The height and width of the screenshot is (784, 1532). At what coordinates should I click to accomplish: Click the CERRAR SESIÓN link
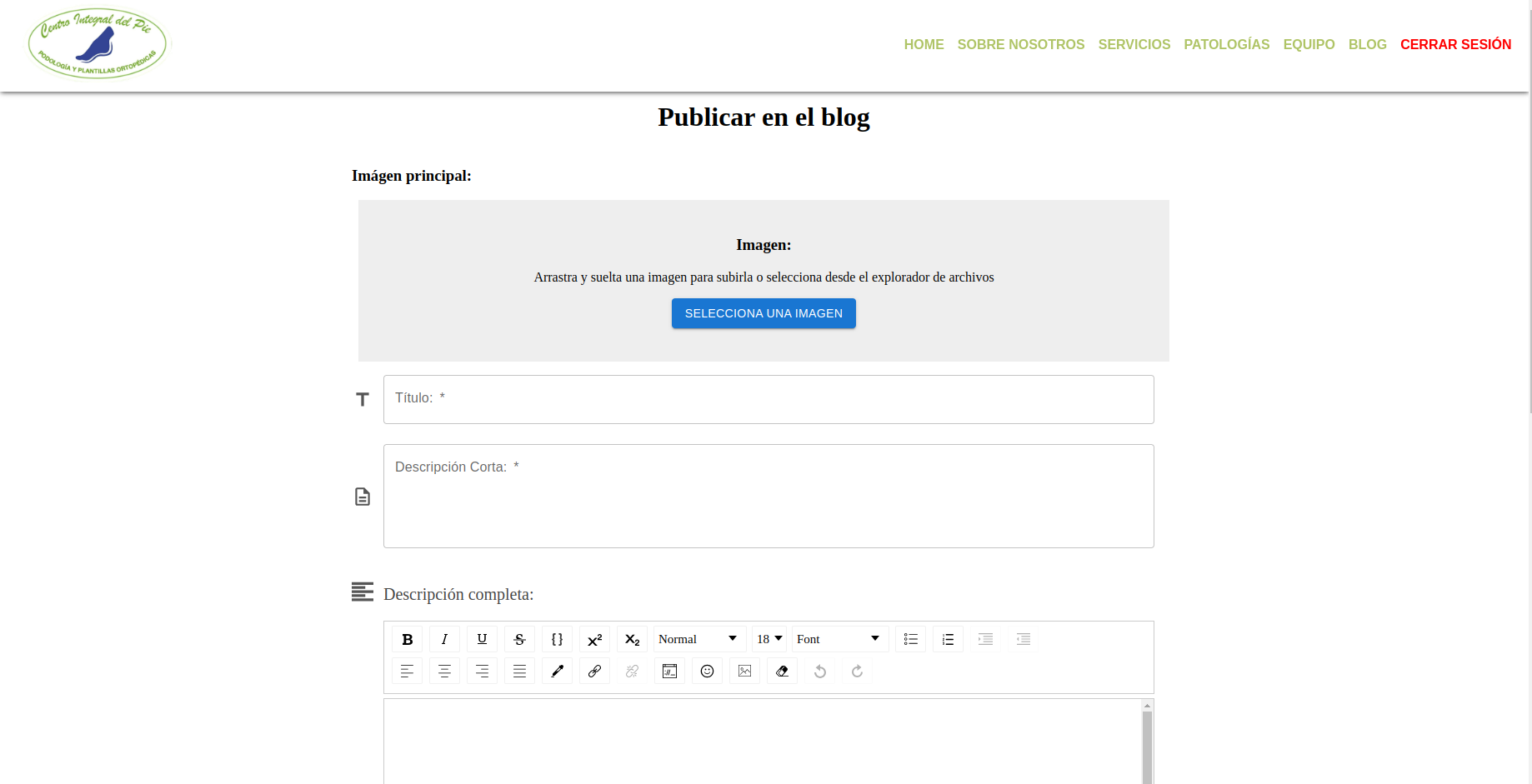pos(1455,44)
